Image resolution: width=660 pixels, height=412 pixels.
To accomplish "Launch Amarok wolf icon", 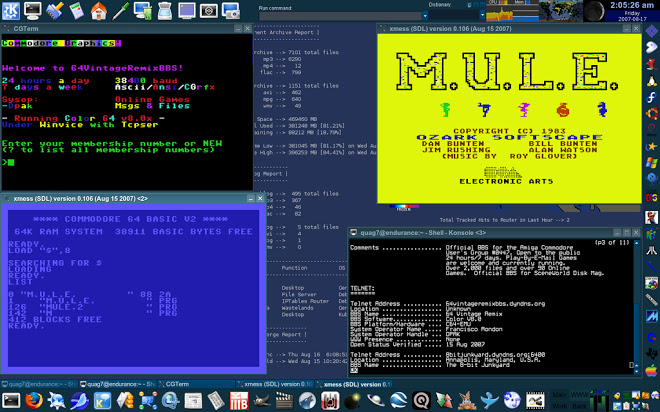I will tap(307, 400).
